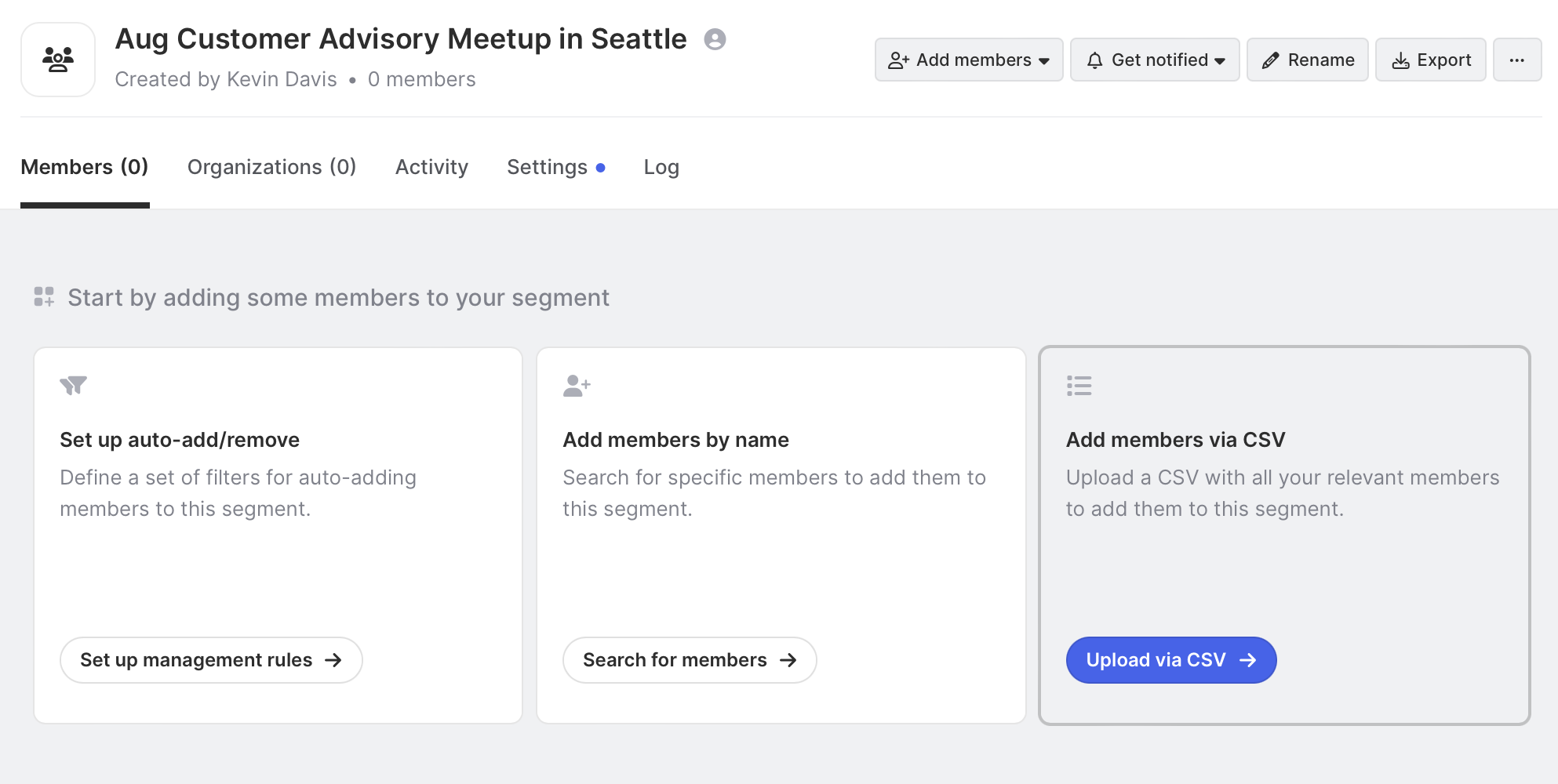Switch to the Organizations tab
1558x784 pixels.
point(271,167)
